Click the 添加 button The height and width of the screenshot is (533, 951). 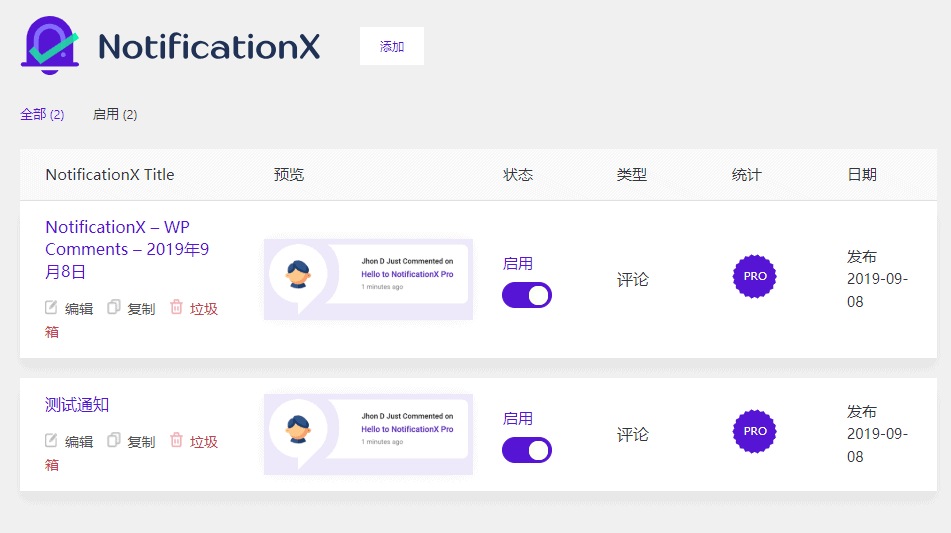point(392,46)
